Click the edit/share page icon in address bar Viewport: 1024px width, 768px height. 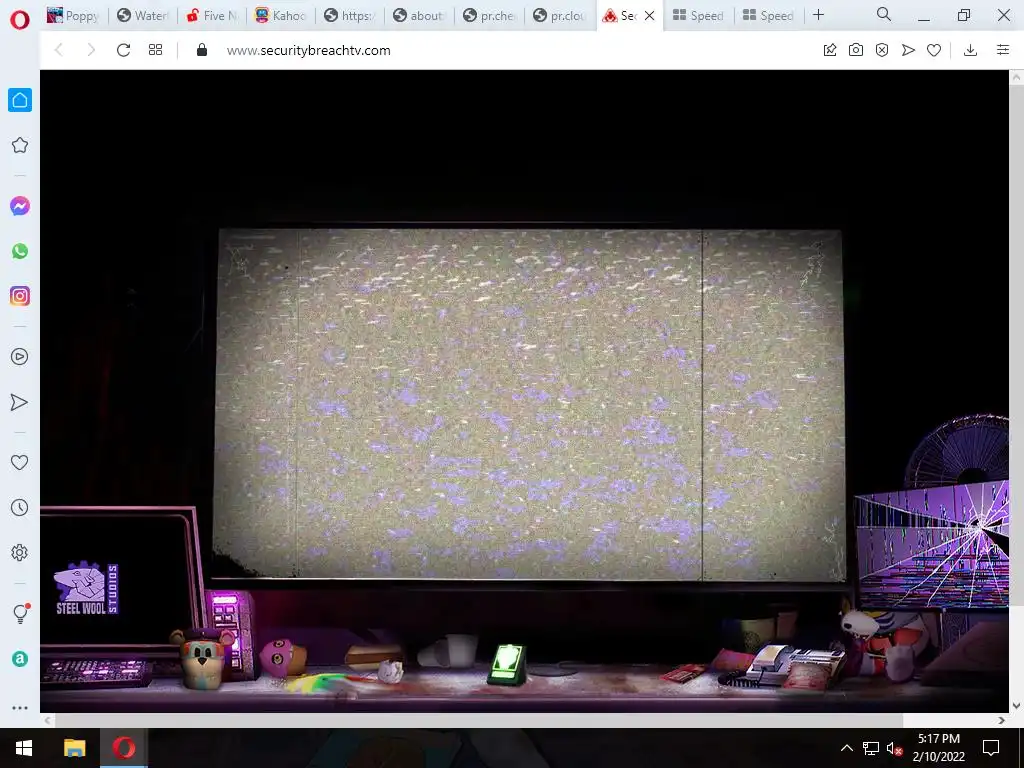coord(830,50)
